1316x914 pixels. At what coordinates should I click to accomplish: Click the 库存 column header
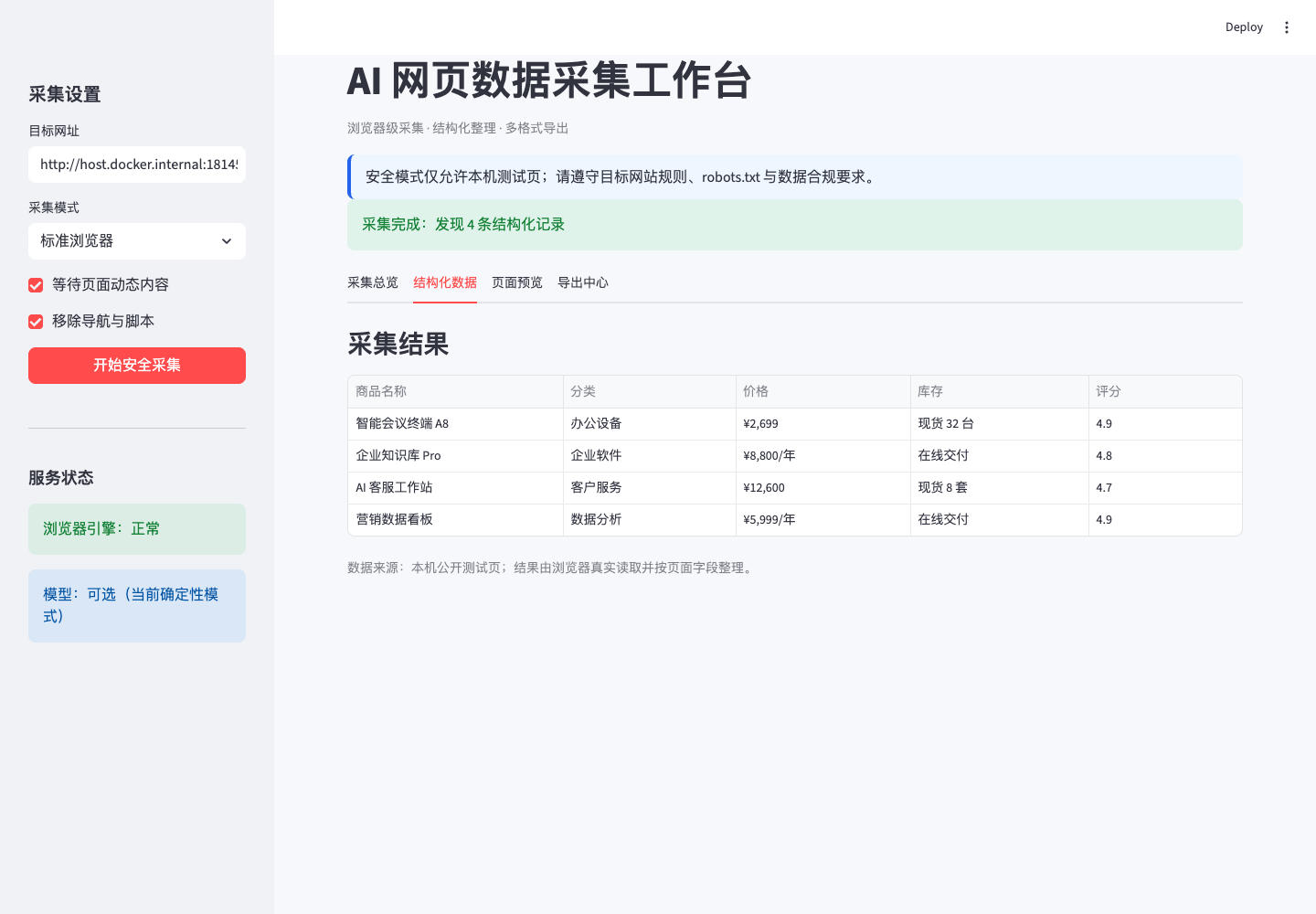[x=1000, y=391]
